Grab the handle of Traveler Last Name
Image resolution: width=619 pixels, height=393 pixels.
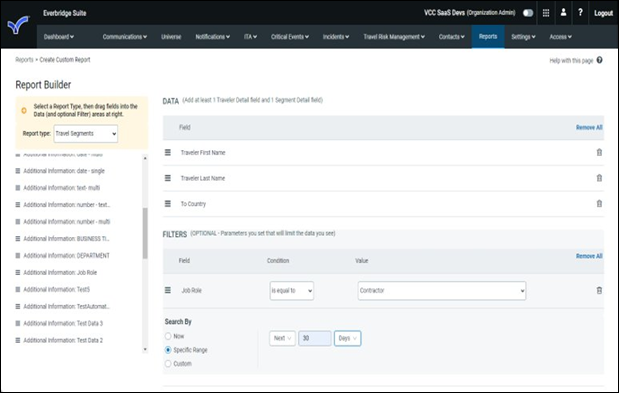coord(168,178)
